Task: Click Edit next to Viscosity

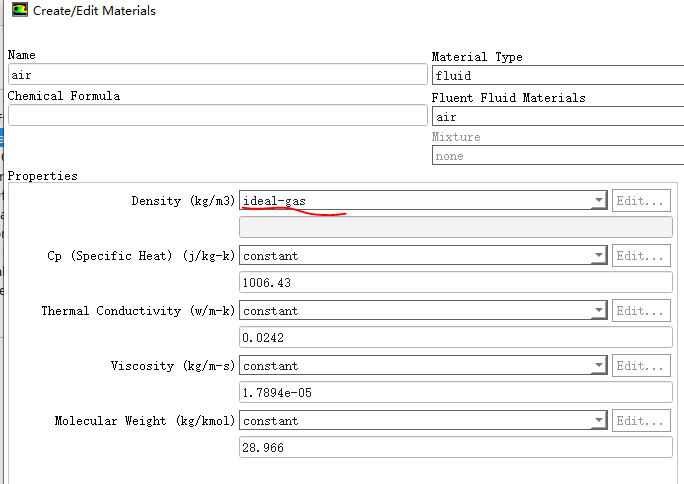Action: click(641, 366)
